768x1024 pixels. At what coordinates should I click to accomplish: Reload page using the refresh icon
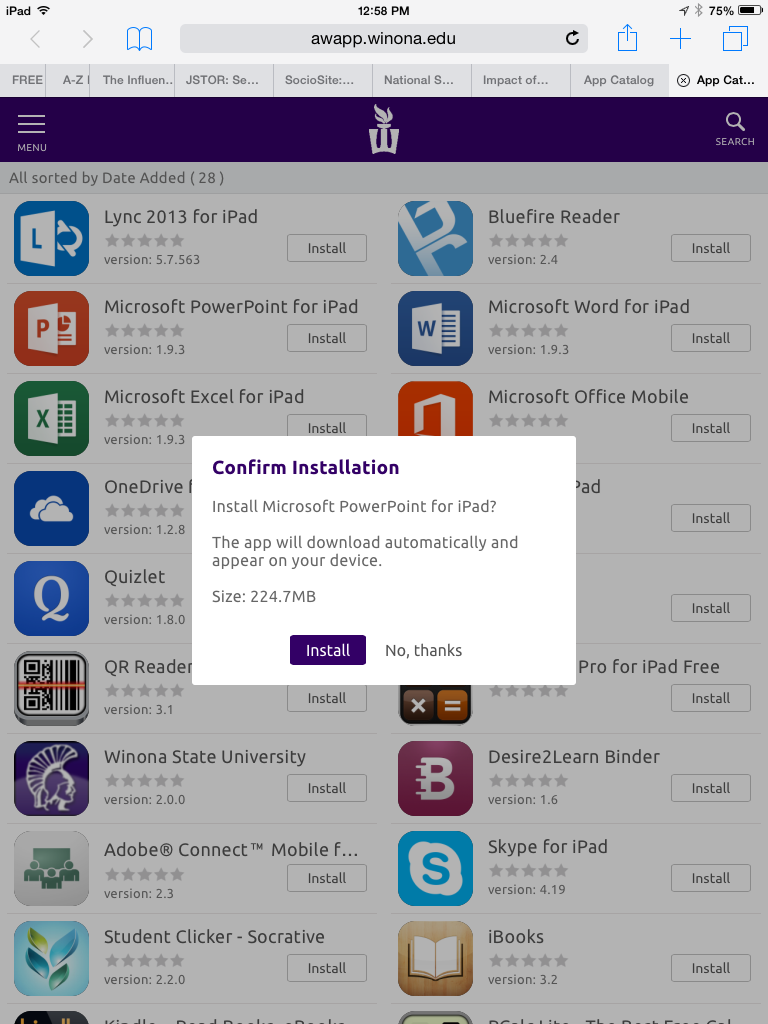[x=572, y=39]
